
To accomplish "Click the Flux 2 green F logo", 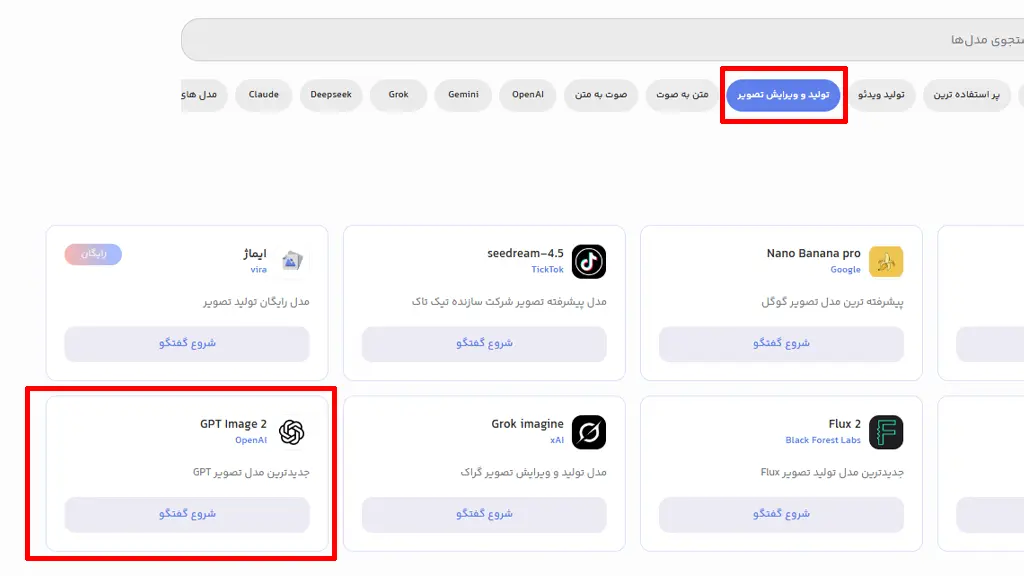I will [x=886, y=432].
